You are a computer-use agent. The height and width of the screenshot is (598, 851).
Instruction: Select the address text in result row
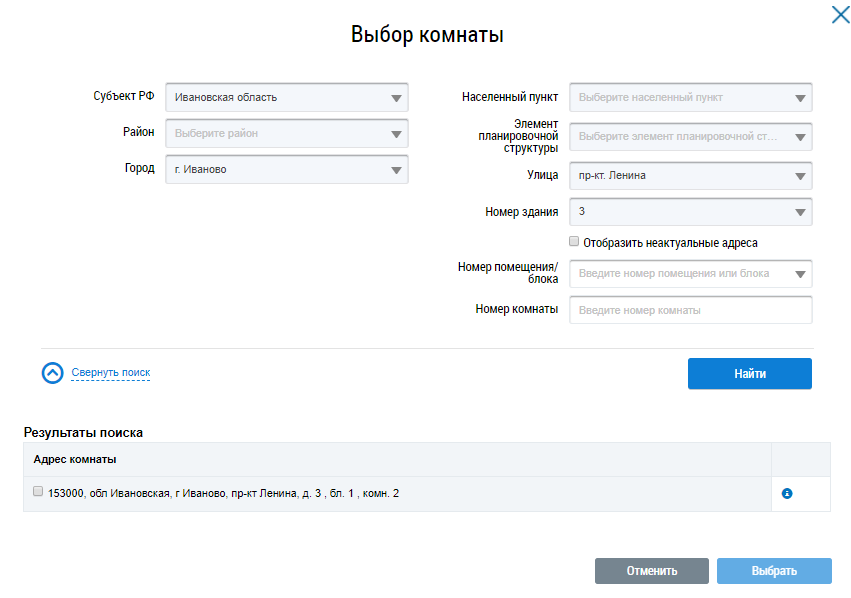click(223, 493)
